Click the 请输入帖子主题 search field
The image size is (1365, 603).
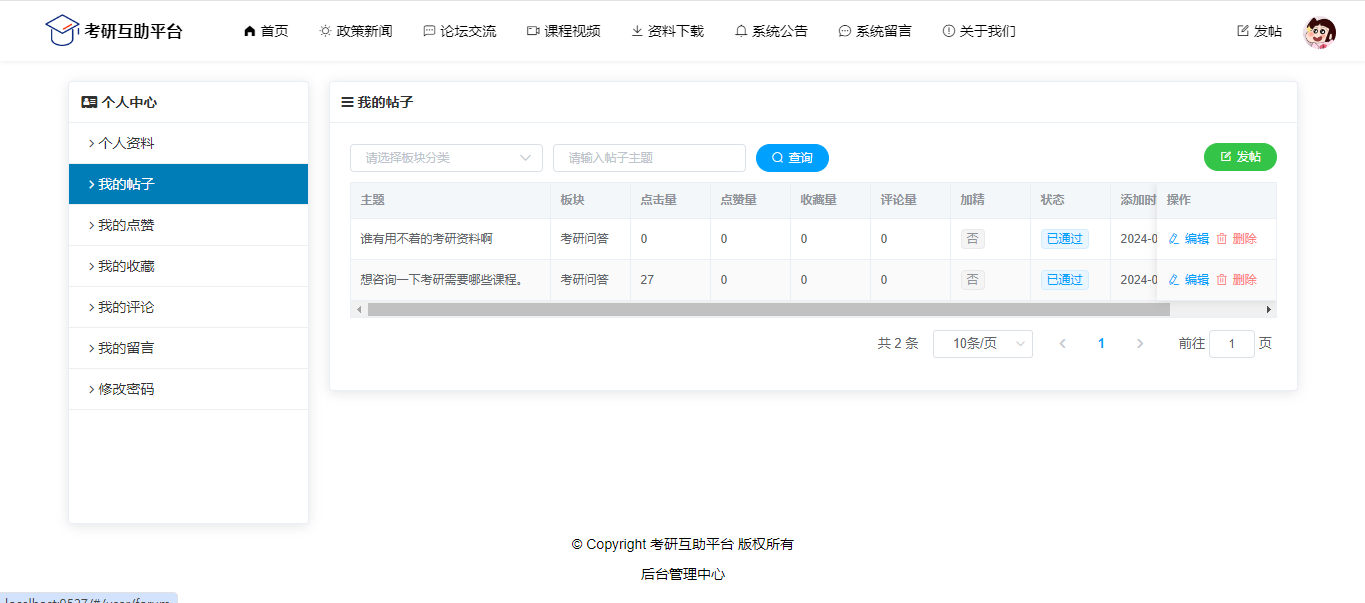pos(649,158)
